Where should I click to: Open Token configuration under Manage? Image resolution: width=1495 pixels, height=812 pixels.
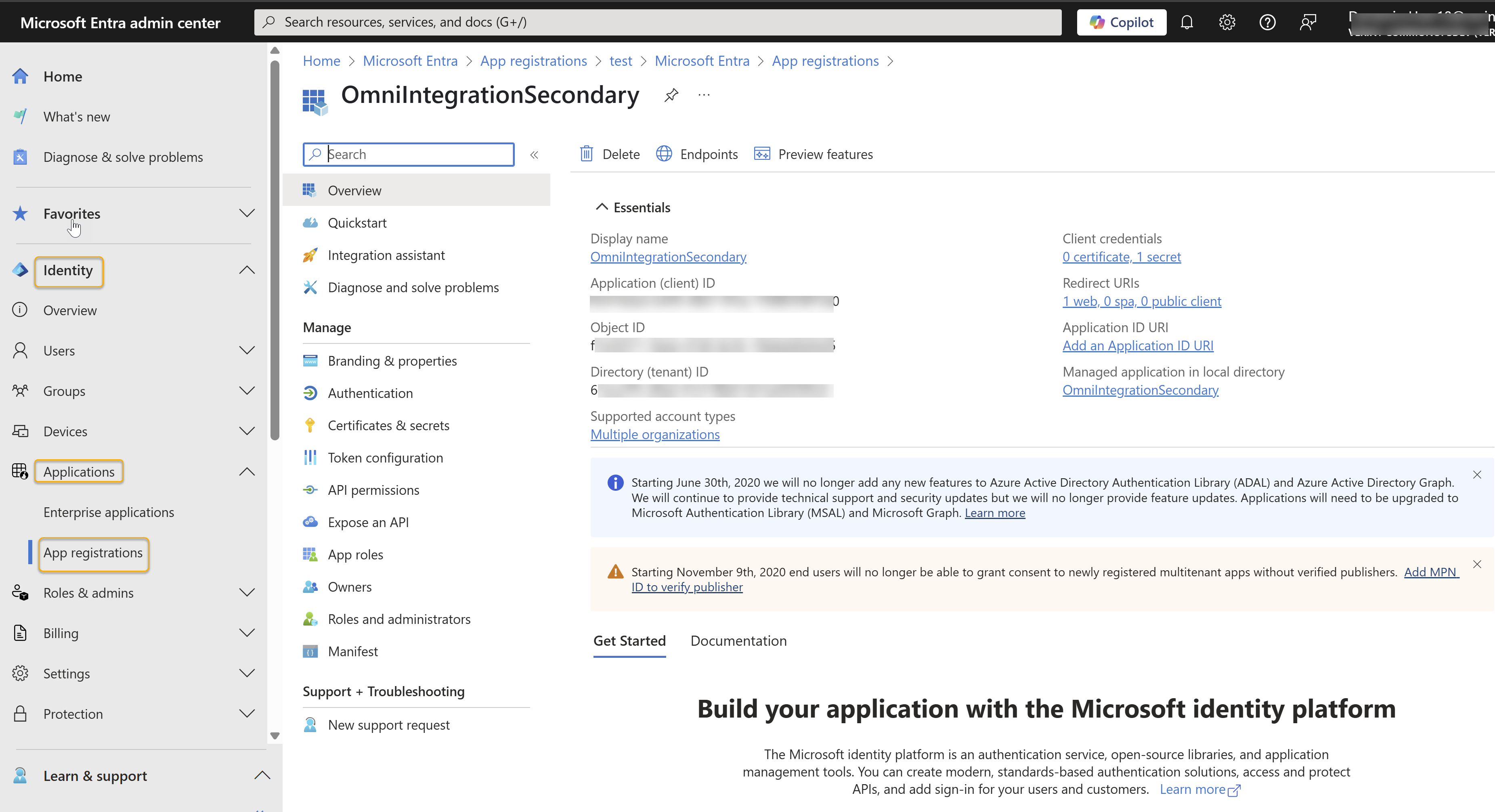(385, 457)
